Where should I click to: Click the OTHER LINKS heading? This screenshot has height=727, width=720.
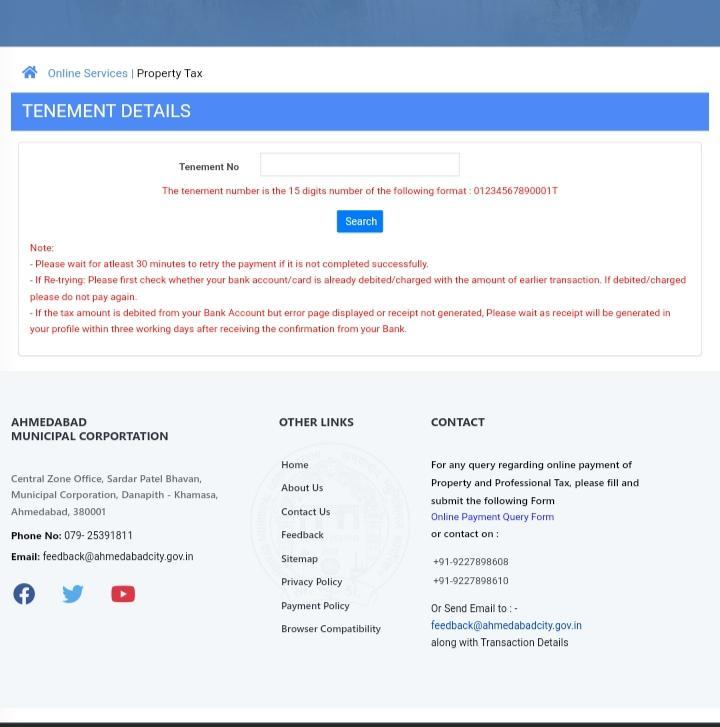[x=316, y=422]
